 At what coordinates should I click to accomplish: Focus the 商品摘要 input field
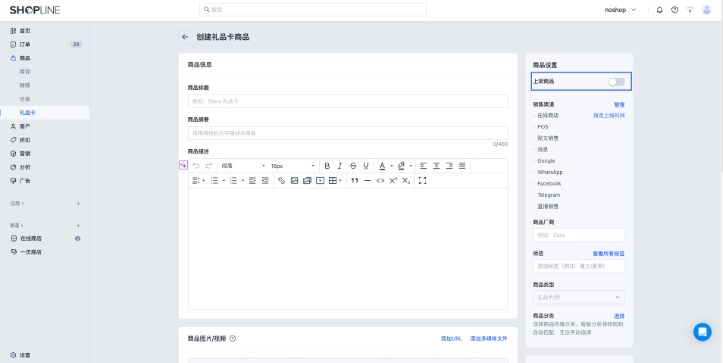[348, 133]
